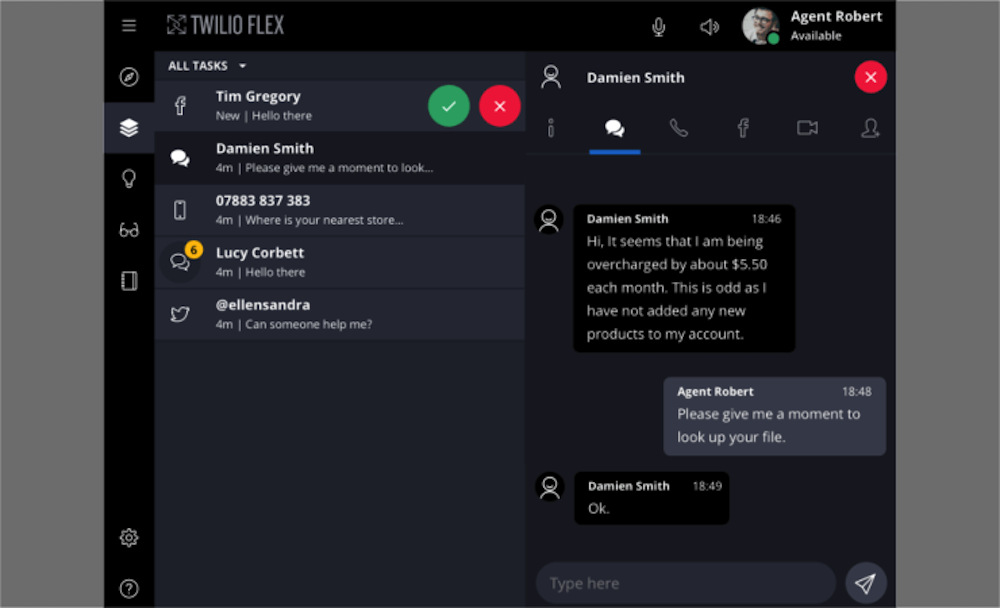The image size is (1000, 608).
Task: Open the lightbulb insights icon
Action: coord(129,179)
